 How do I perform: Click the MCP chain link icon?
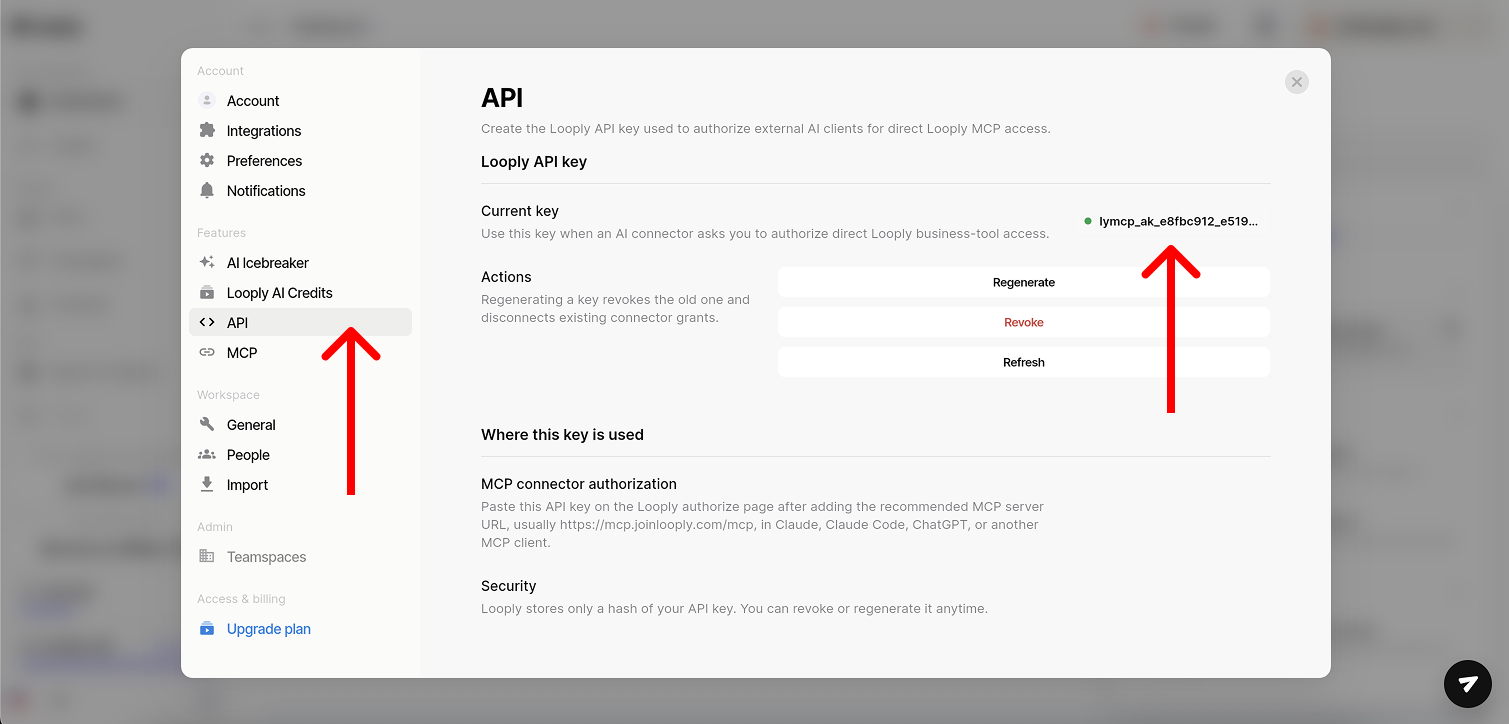[x=207, y=352]
